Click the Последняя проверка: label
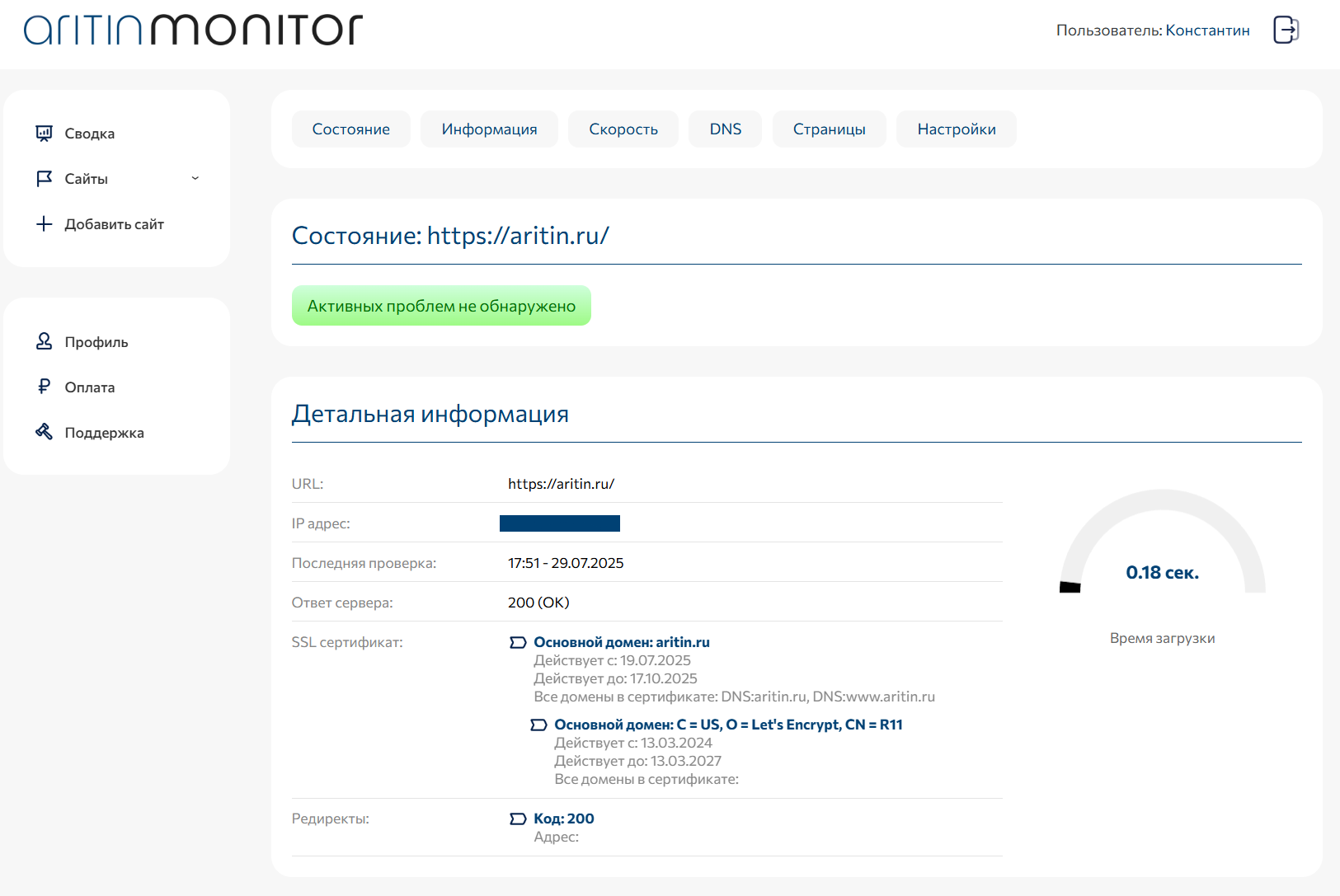 (x=364, y=563)
